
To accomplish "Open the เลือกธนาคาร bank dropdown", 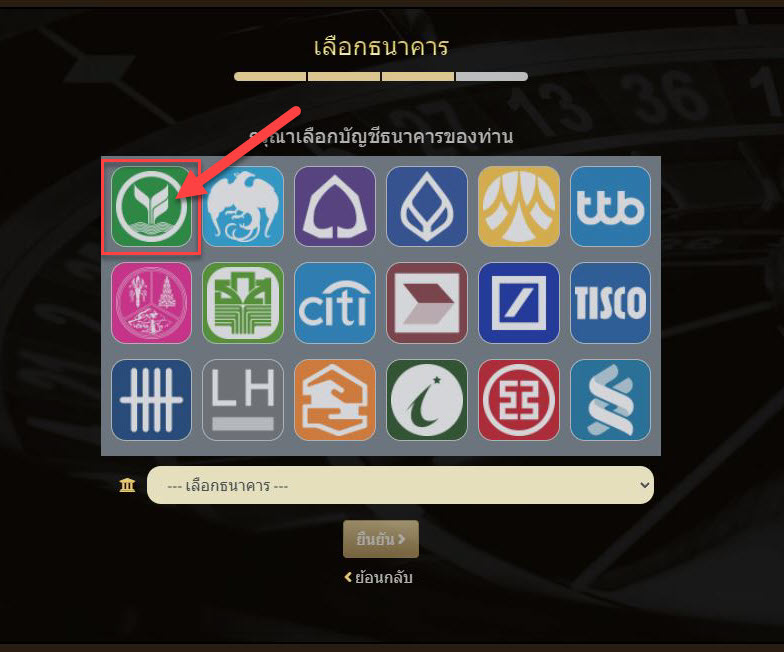I will (x=400, y=485).
